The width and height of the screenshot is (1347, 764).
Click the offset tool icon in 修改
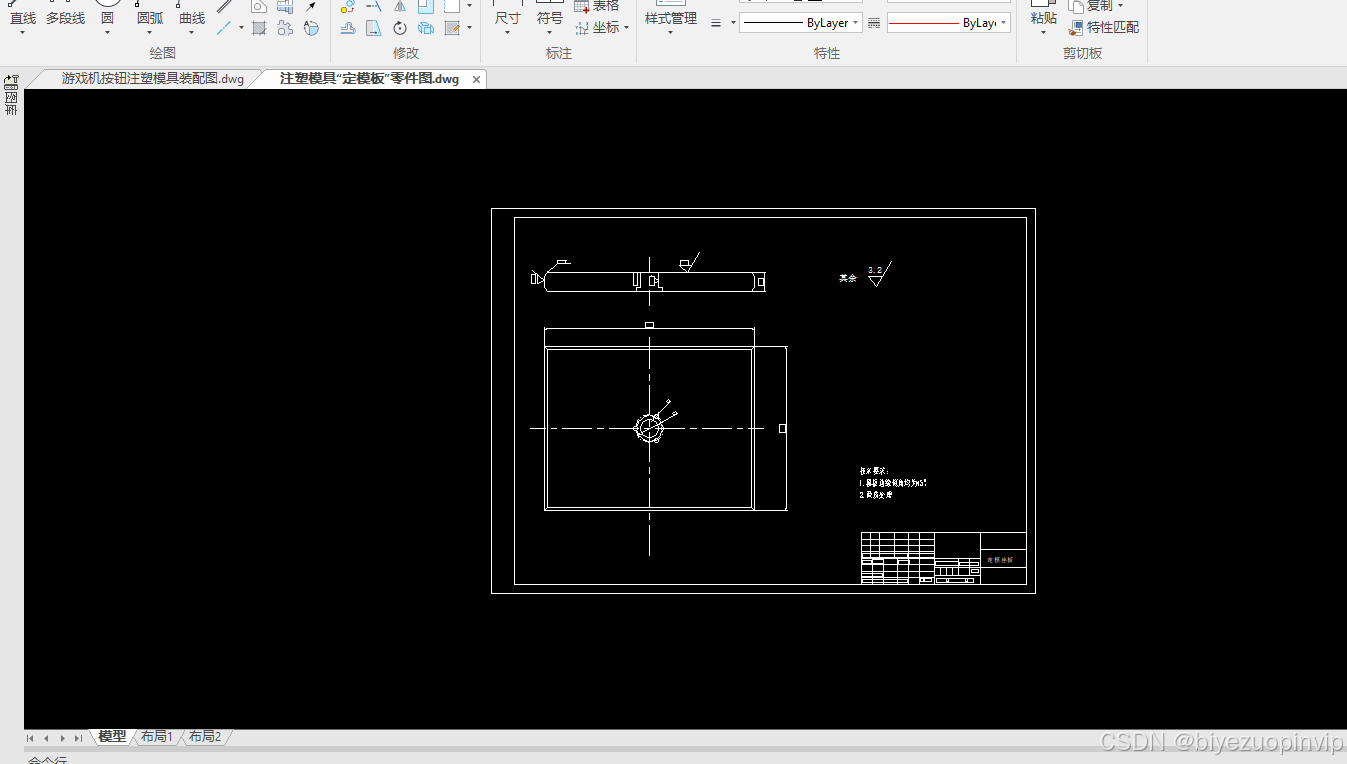348,28
